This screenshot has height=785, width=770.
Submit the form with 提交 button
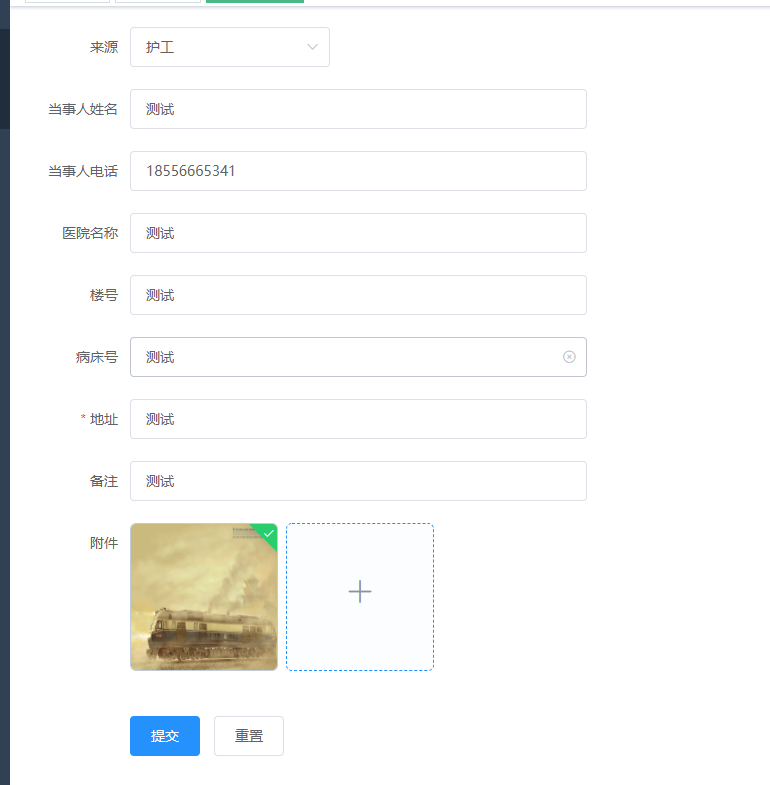point(165,736)
